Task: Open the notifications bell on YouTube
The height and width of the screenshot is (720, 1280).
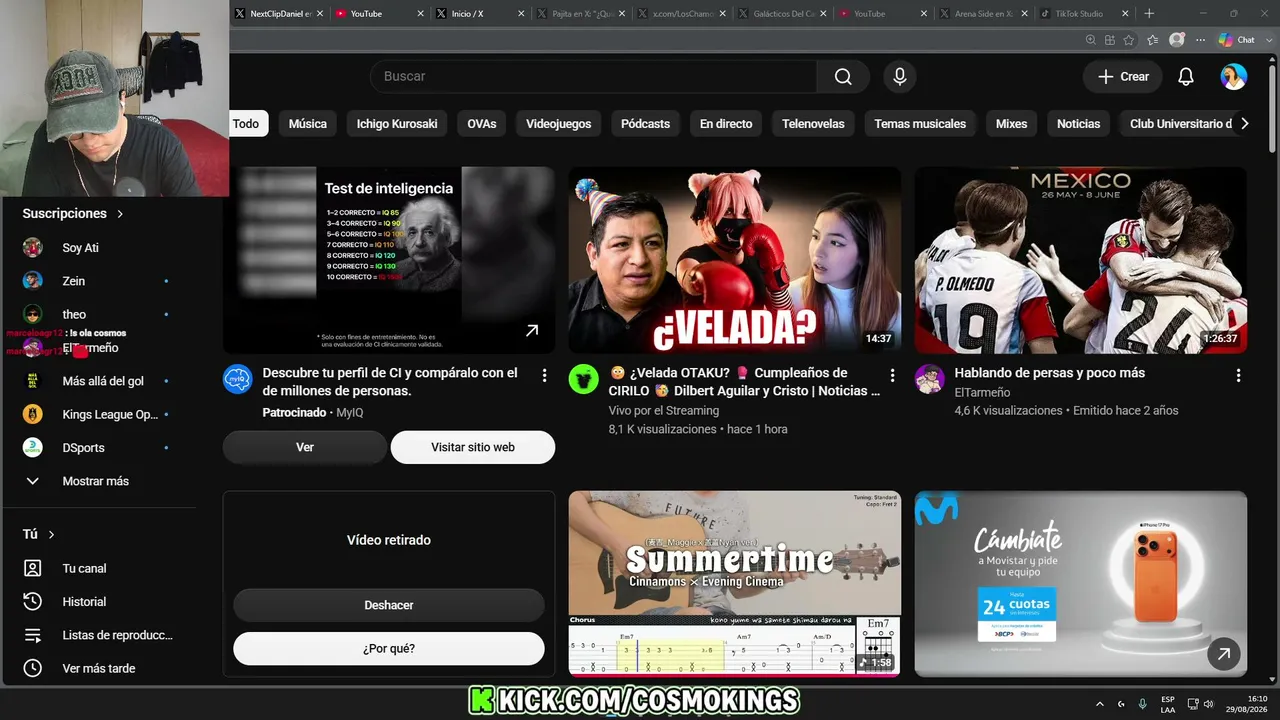Action: tap(1186, 77)
